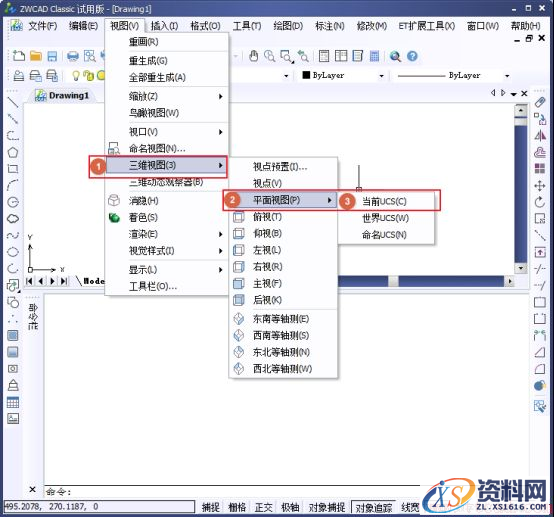Select the Pan hand tool
This screenshot has height=517, width=554.
pos(253,56)
